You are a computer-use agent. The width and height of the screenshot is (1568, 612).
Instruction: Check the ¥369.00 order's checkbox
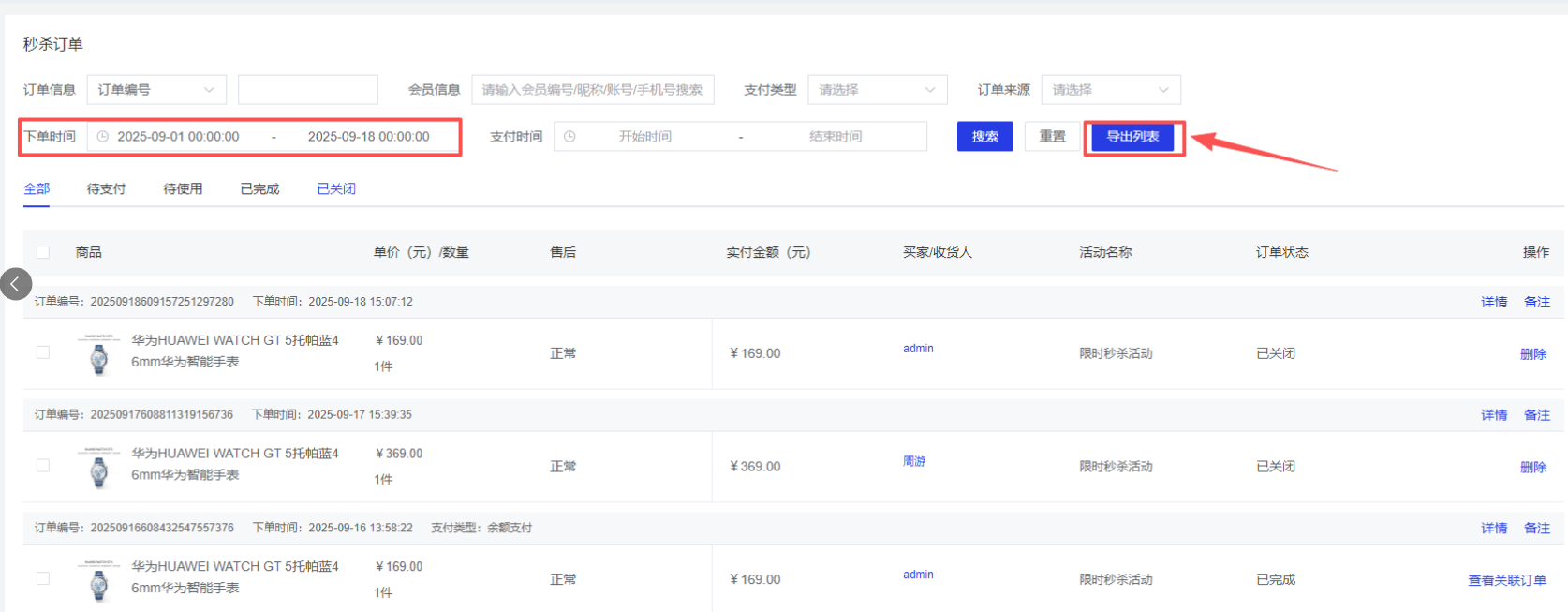tap(43, 466)
